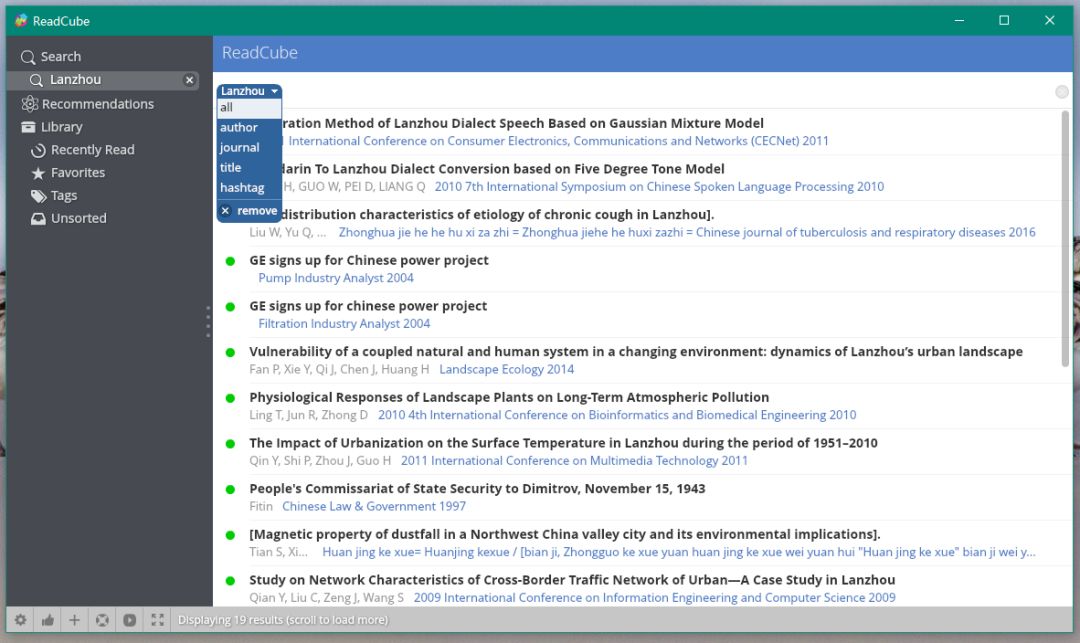Open 'Vulnerability of a coupled natural' article
Viewport: 1080px width, 643px height.
click(636, 351)
